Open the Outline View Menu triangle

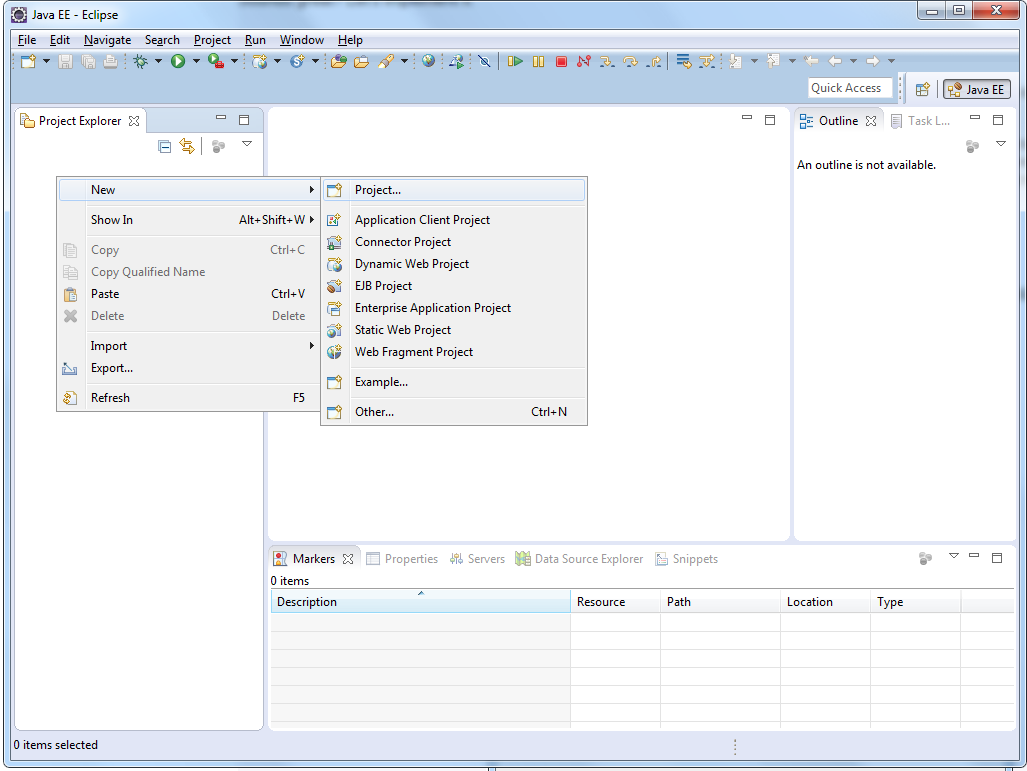click(x=1000, y=144)
